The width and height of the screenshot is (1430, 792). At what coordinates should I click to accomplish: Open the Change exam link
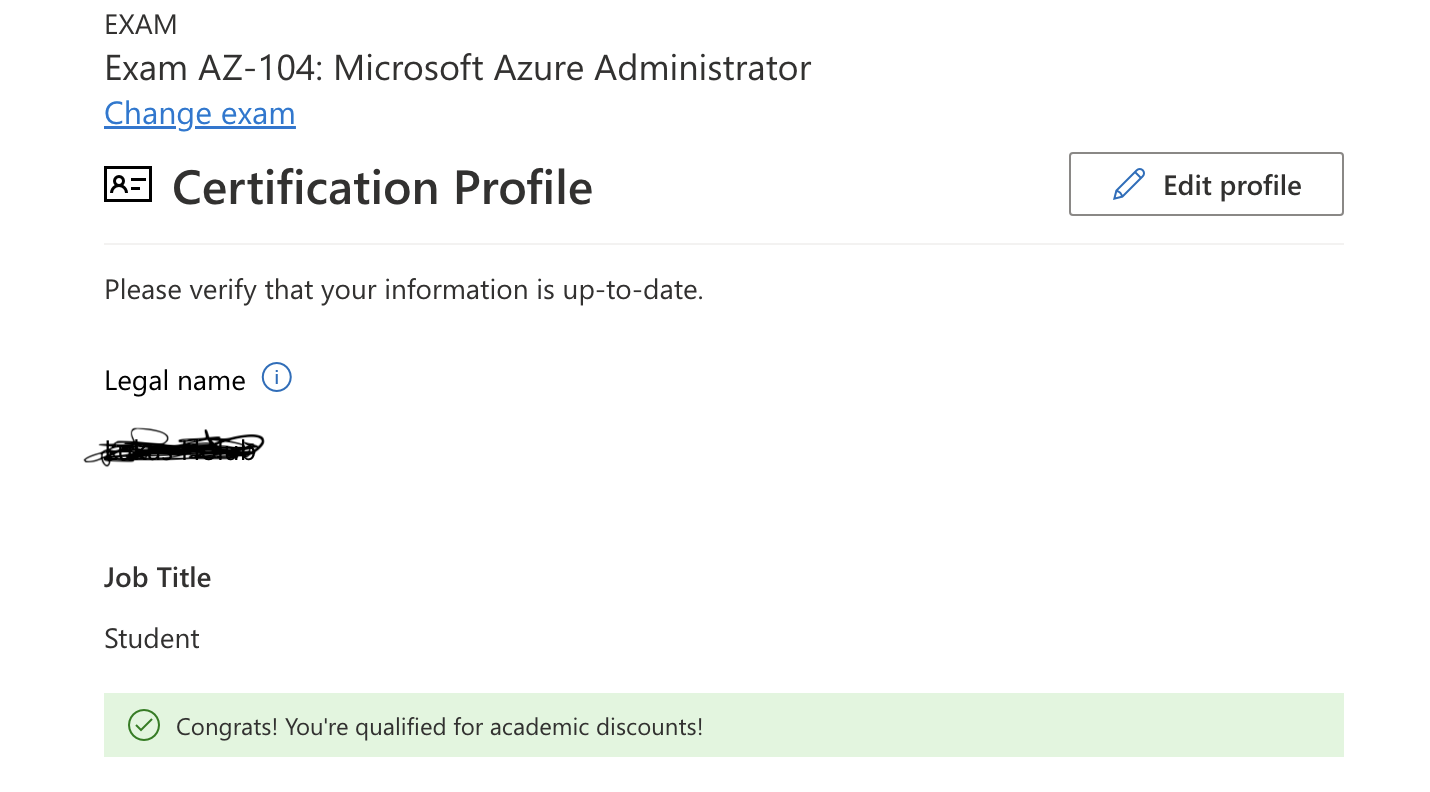click(200, 114)
